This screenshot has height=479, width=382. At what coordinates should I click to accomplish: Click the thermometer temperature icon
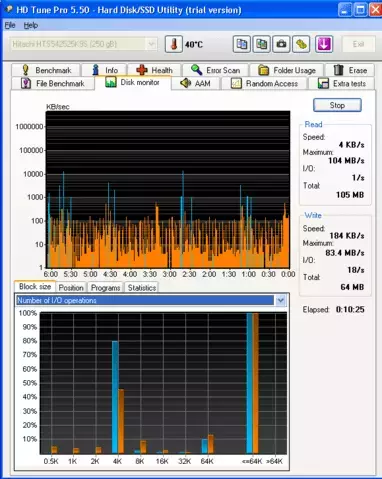[x=174, y=44]
